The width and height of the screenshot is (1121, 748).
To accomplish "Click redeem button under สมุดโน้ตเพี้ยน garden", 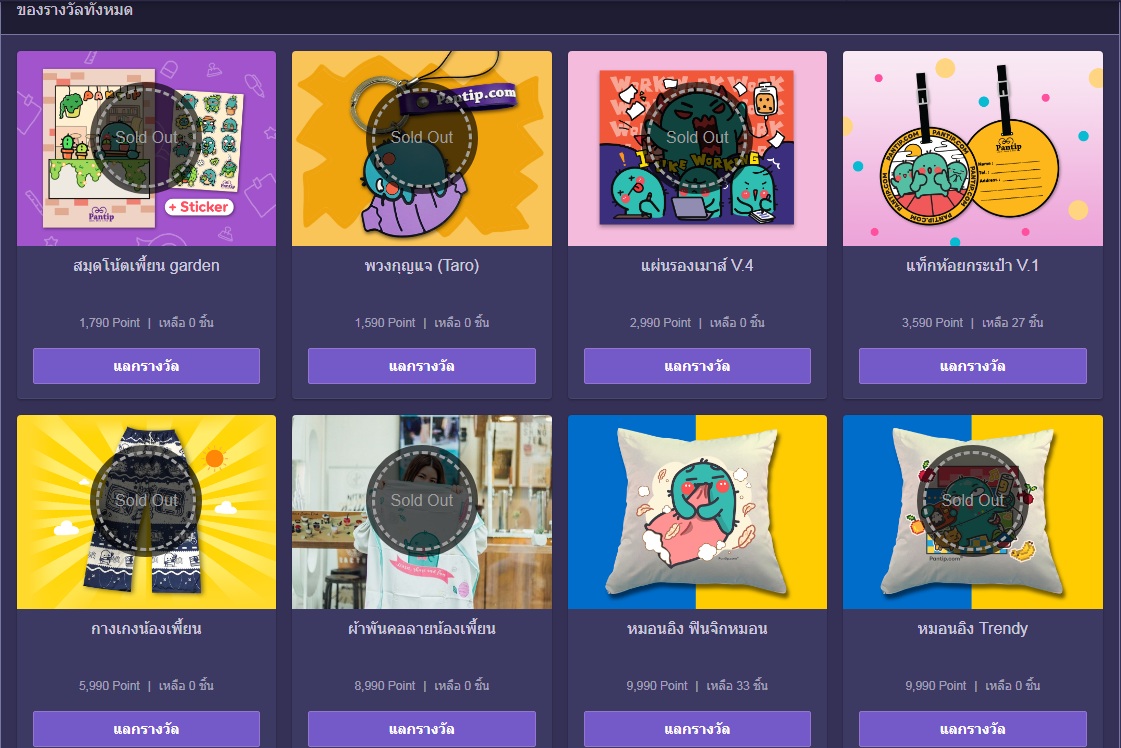I will click(x=146, y=366).
